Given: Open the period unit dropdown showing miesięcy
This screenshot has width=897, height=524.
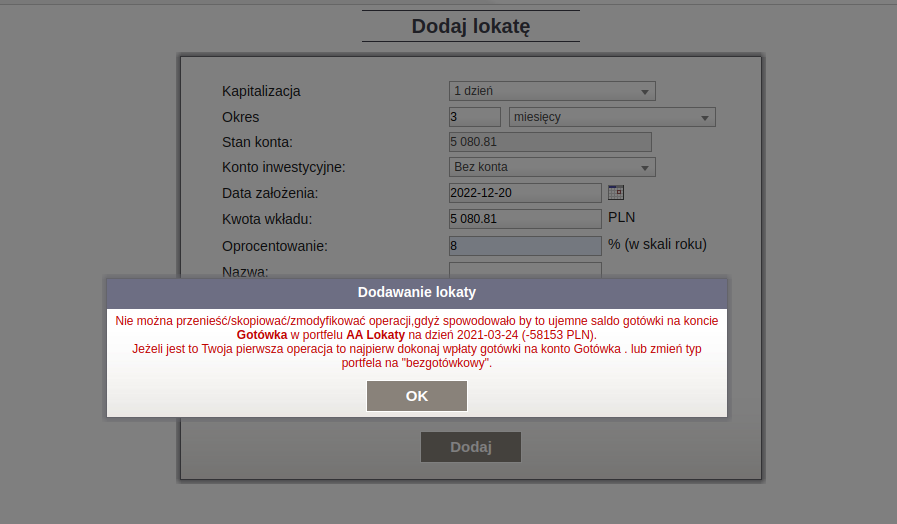Looking at the screenshot, I should [x=612, y=117].
